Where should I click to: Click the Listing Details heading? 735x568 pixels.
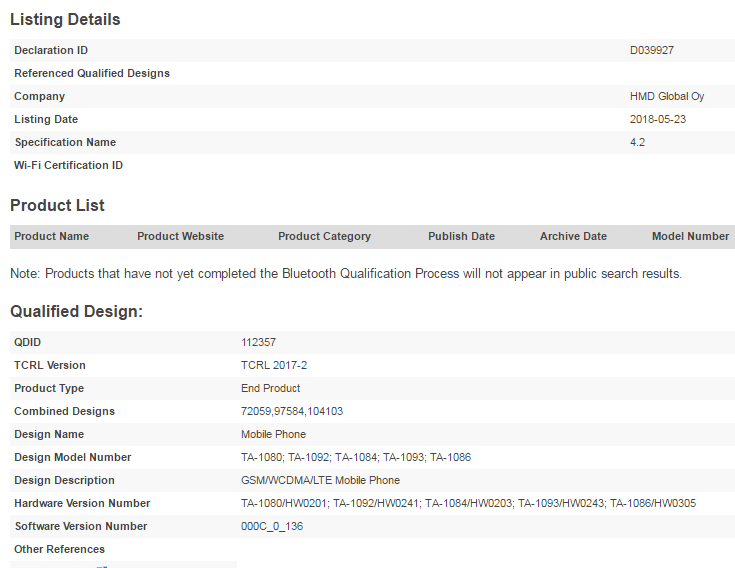[65, 19]
